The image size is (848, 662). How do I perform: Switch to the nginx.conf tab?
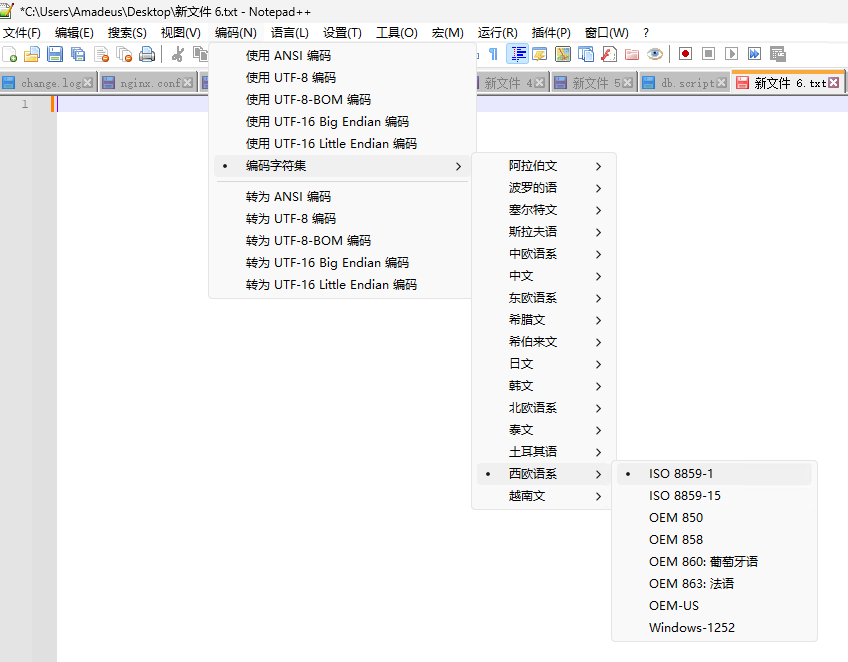152,83
